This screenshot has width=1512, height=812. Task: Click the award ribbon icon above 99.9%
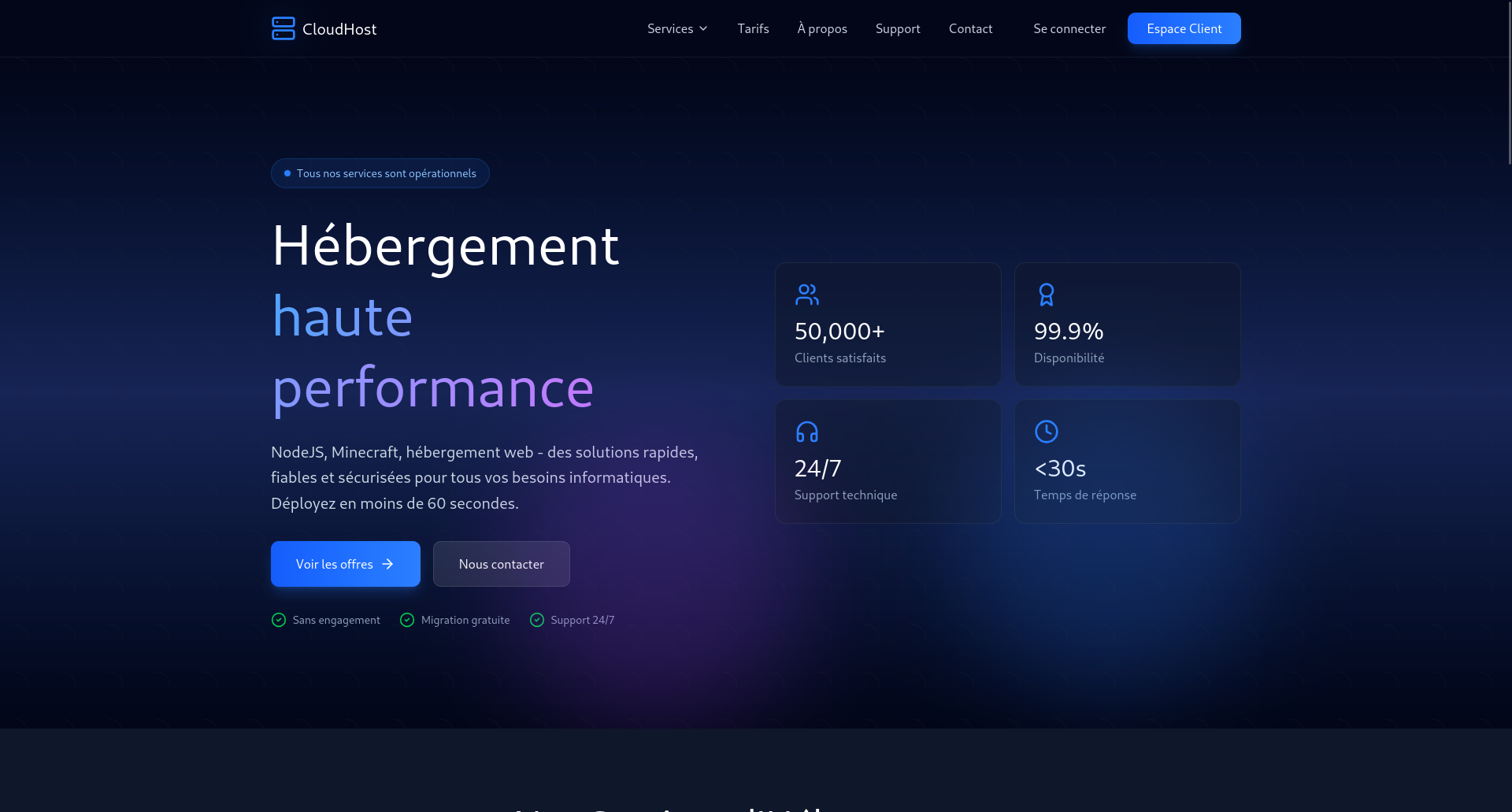pos(1046,295)
